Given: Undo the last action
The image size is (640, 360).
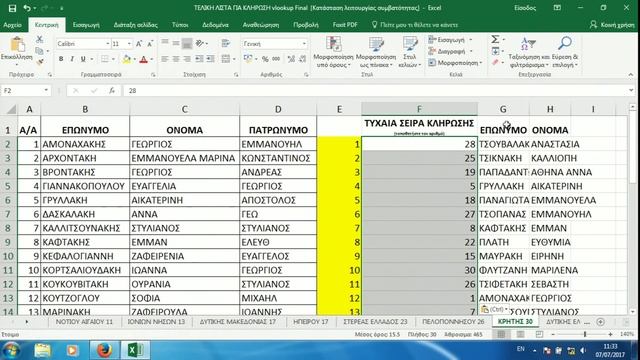Looking at the screenshot, I should coord(27,8).
